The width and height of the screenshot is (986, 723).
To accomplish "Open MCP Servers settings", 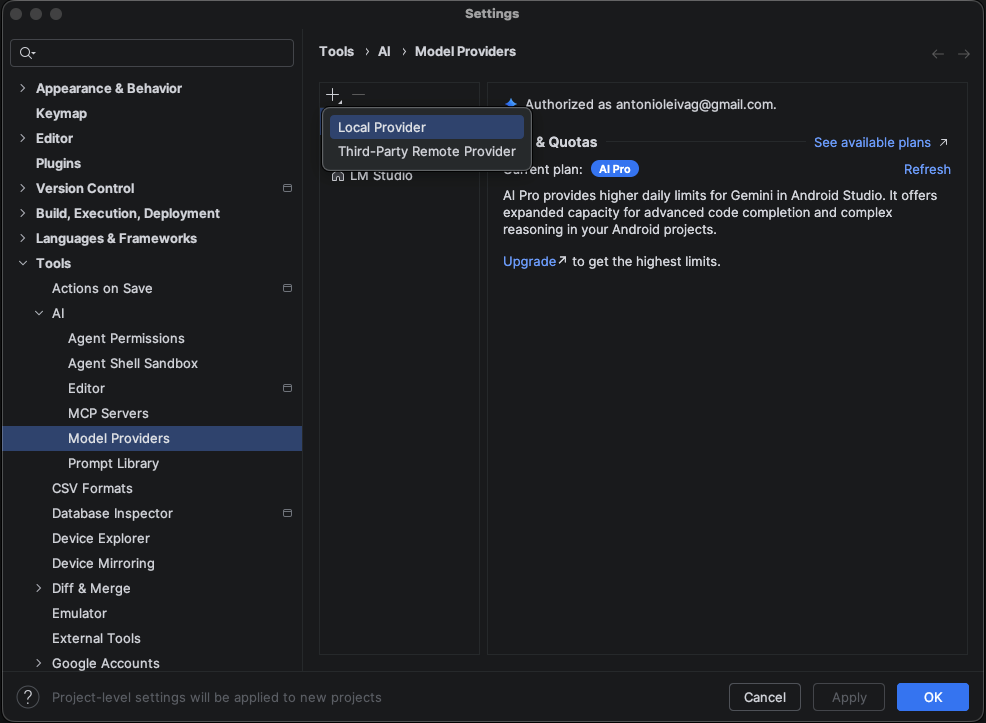I will (108, 413).
